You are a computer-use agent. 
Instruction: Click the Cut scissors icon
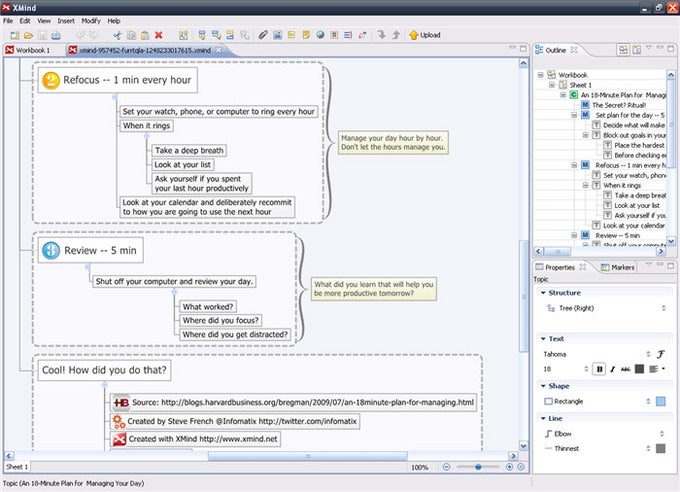117,35
